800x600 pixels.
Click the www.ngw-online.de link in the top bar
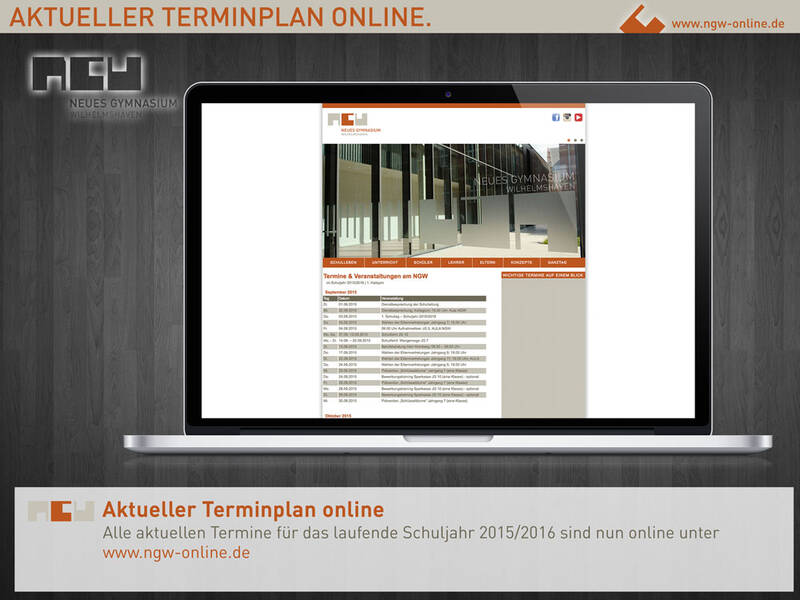click(x=727, y=23)
